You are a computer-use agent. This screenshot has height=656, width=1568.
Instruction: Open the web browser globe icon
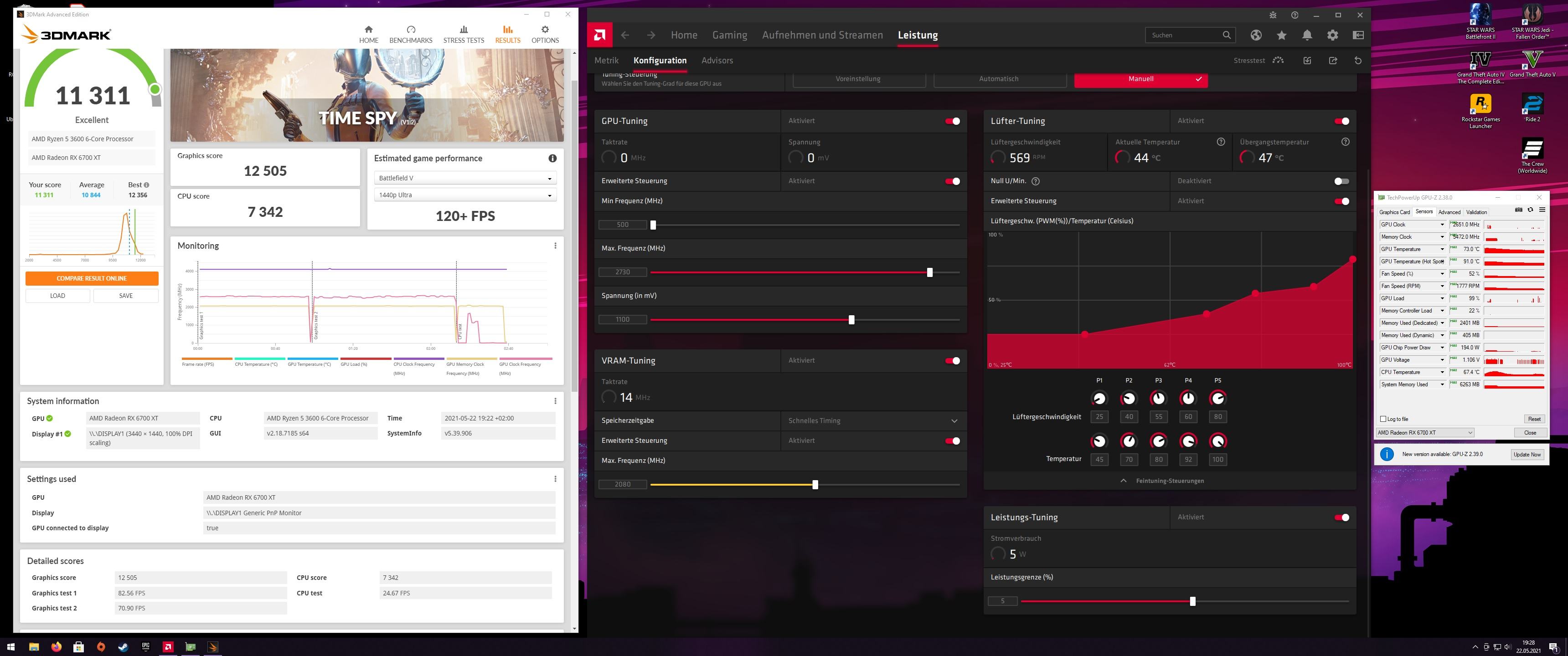pyautogui.click(x=1256, y=35)
